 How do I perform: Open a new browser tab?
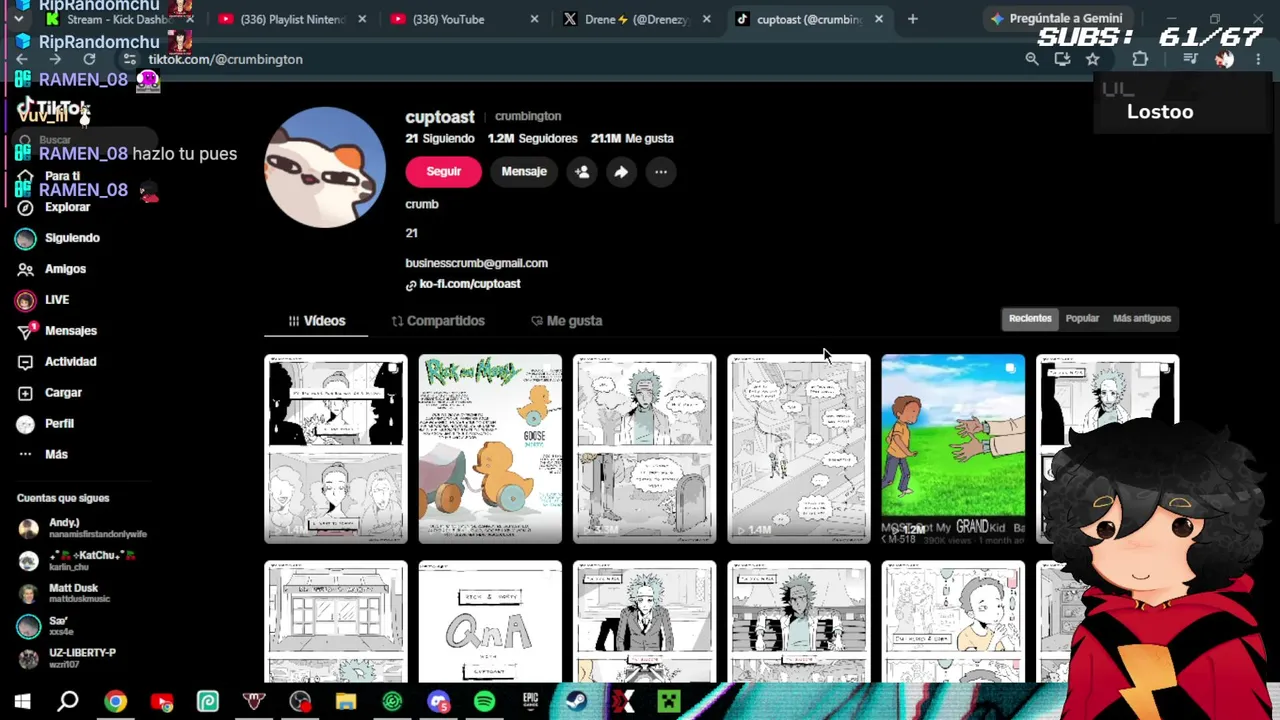pos(912,19)
